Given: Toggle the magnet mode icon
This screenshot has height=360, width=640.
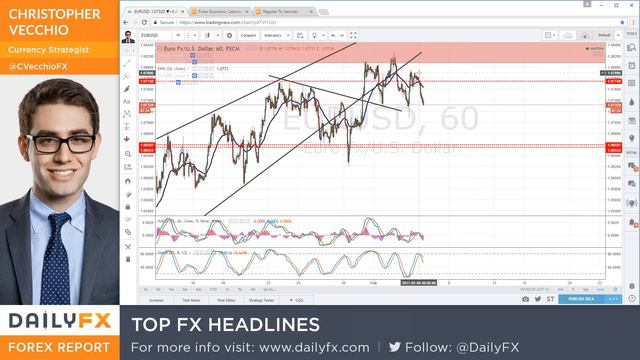Looking at the screenshot, I should tap(128, 181).
